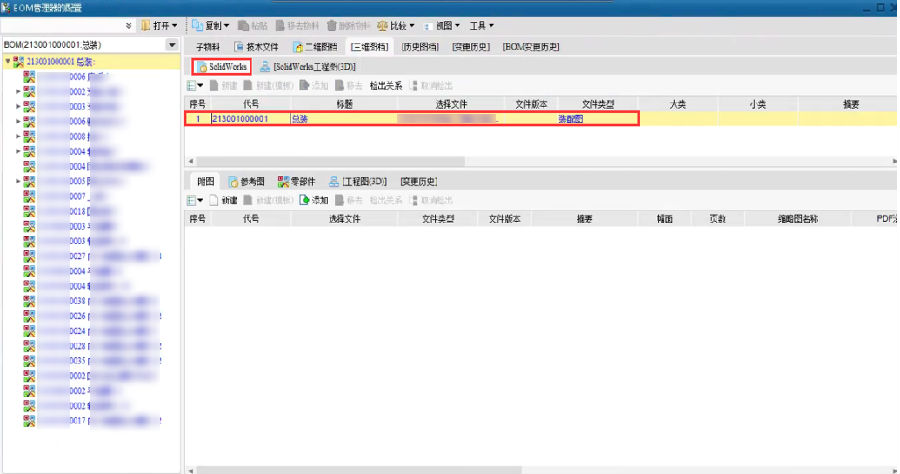Open the 比较 compare scales dropdown

[395, 25]
